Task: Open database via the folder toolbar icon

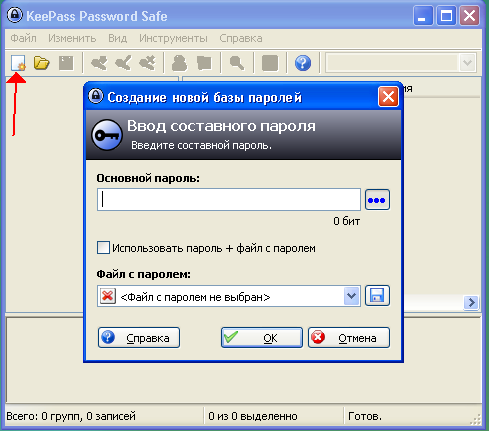Action: [42, 63]
